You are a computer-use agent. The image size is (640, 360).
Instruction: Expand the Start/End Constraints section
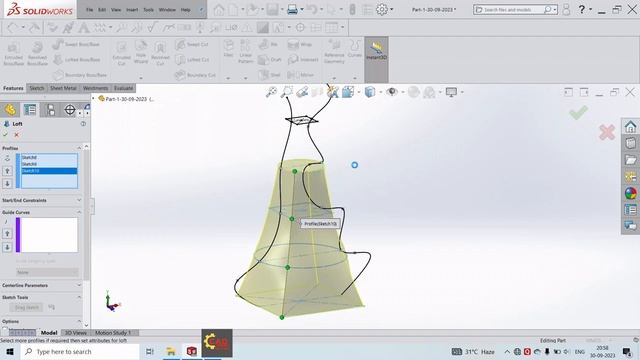pos(79,200)
